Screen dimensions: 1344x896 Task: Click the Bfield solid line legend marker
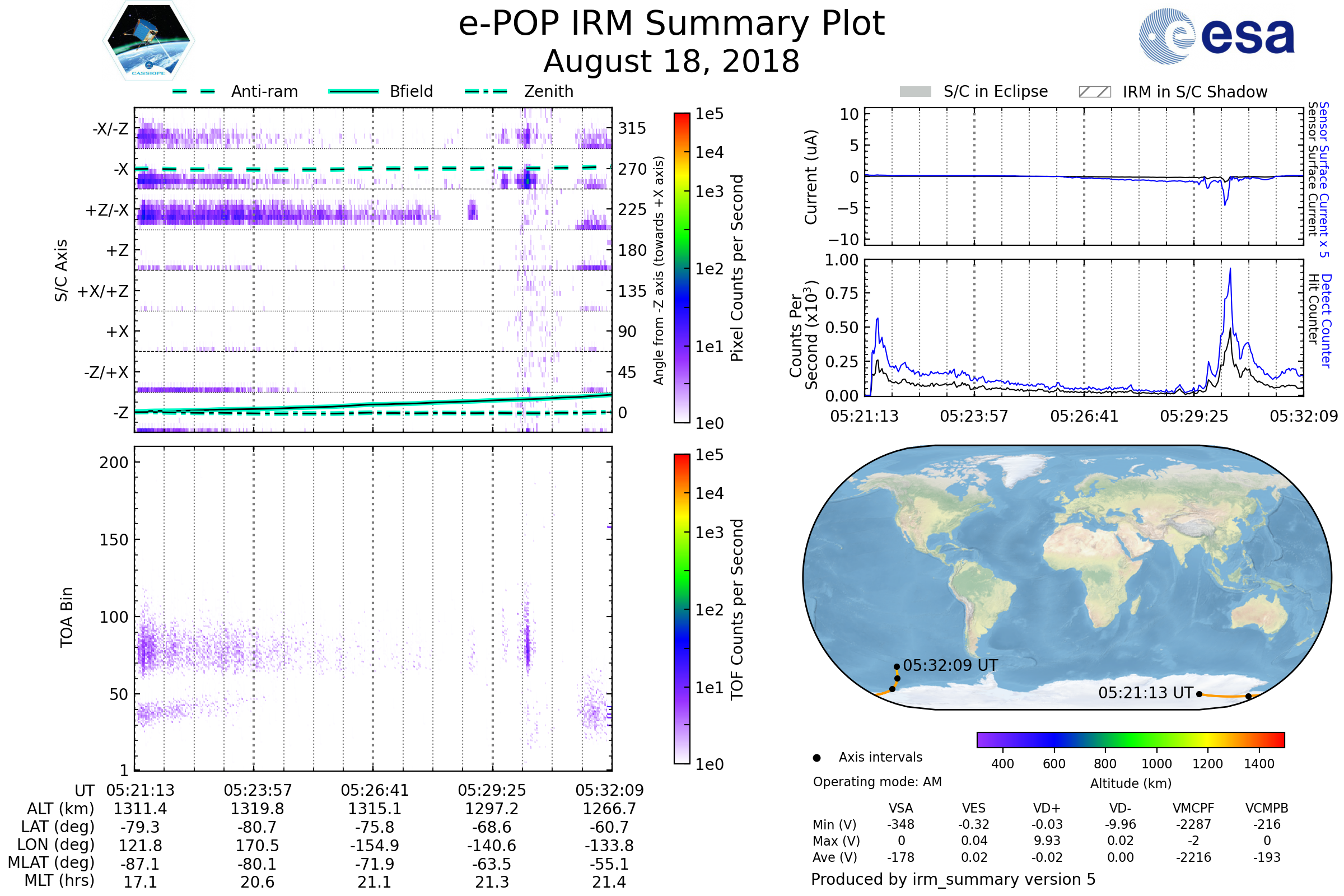pos(353,91)
